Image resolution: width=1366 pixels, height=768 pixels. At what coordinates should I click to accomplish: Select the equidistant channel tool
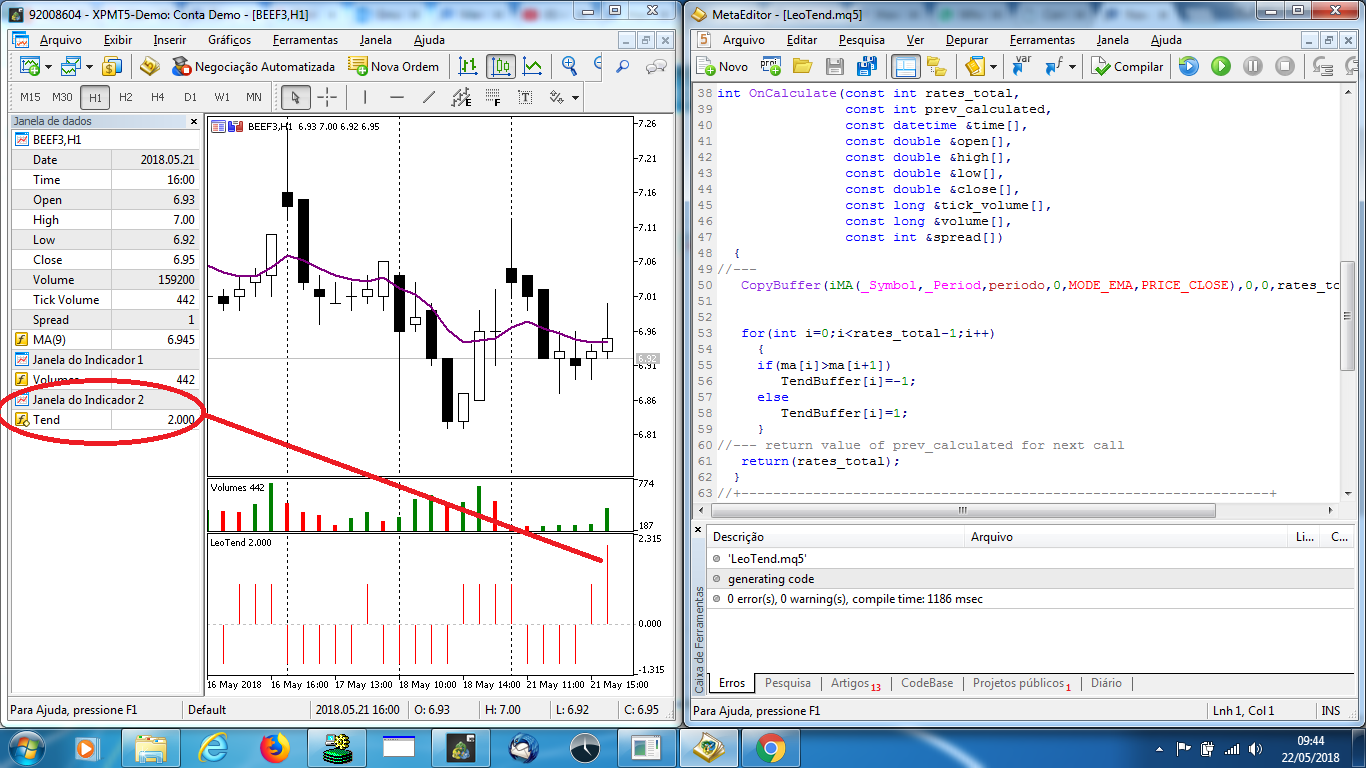(x=461, y=97)
